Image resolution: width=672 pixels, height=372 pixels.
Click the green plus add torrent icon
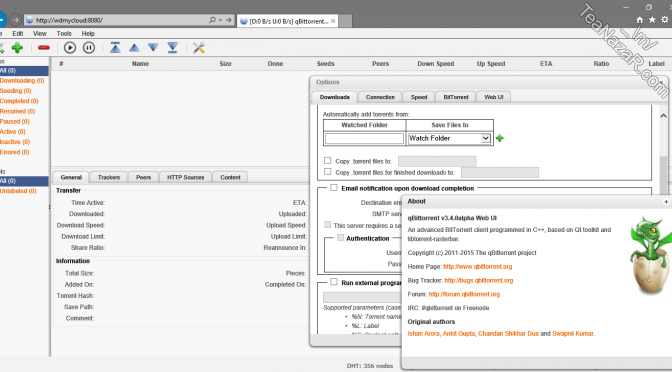(17, 48)
